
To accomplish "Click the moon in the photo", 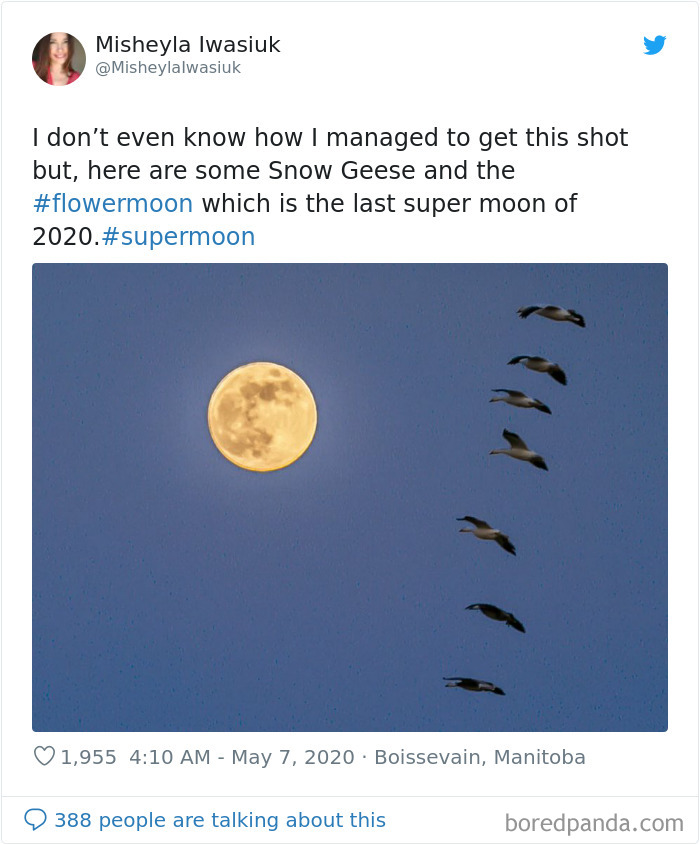I will pos(262,417).
